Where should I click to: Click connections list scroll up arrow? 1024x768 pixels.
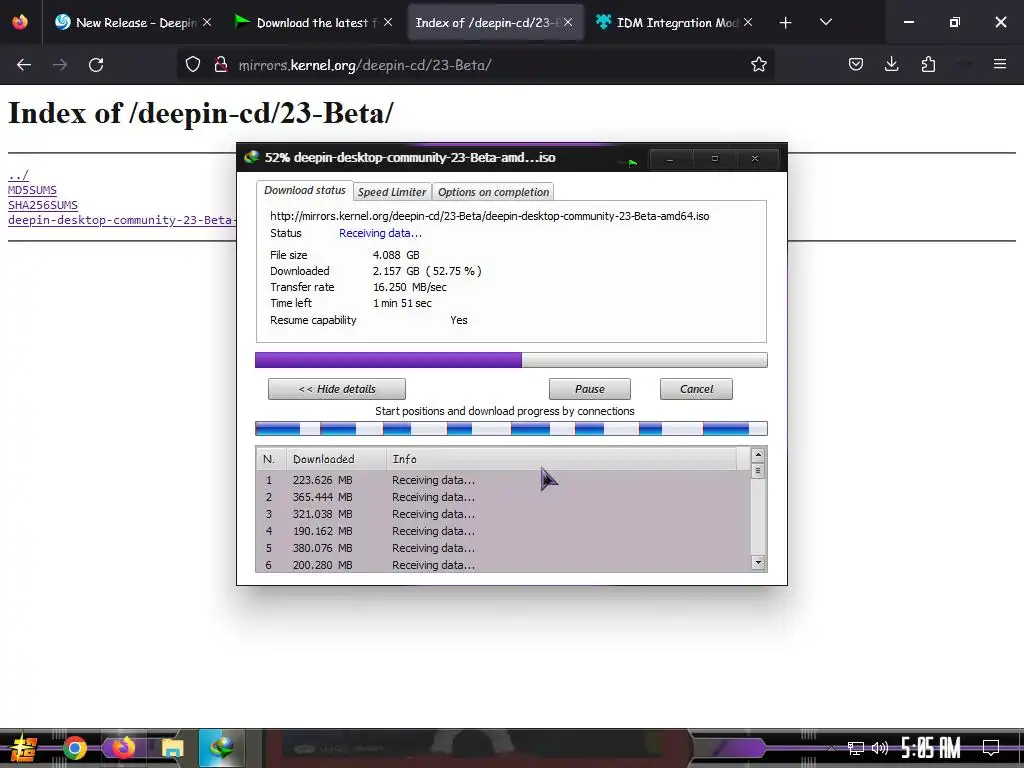(x=758, y=455)
